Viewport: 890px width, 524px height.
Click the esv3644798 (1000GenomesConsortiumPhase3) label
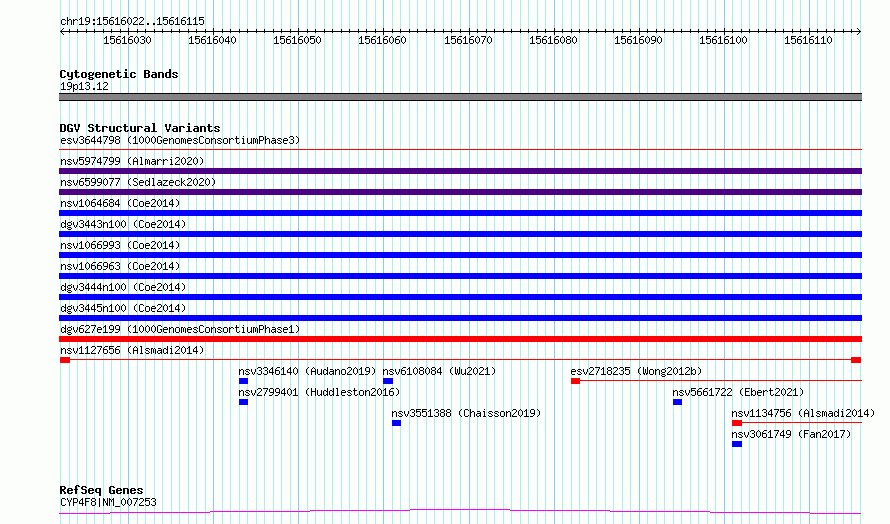tap(180, 140)
